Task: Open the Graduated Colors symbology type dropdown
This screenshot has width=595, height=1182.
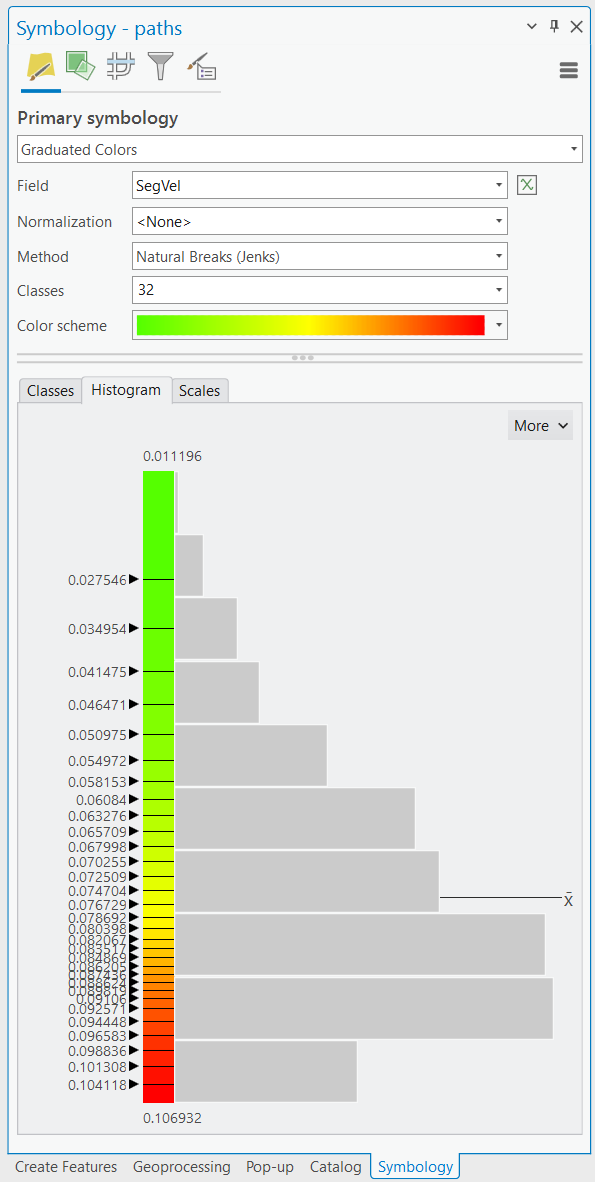Action: point(299,149)
